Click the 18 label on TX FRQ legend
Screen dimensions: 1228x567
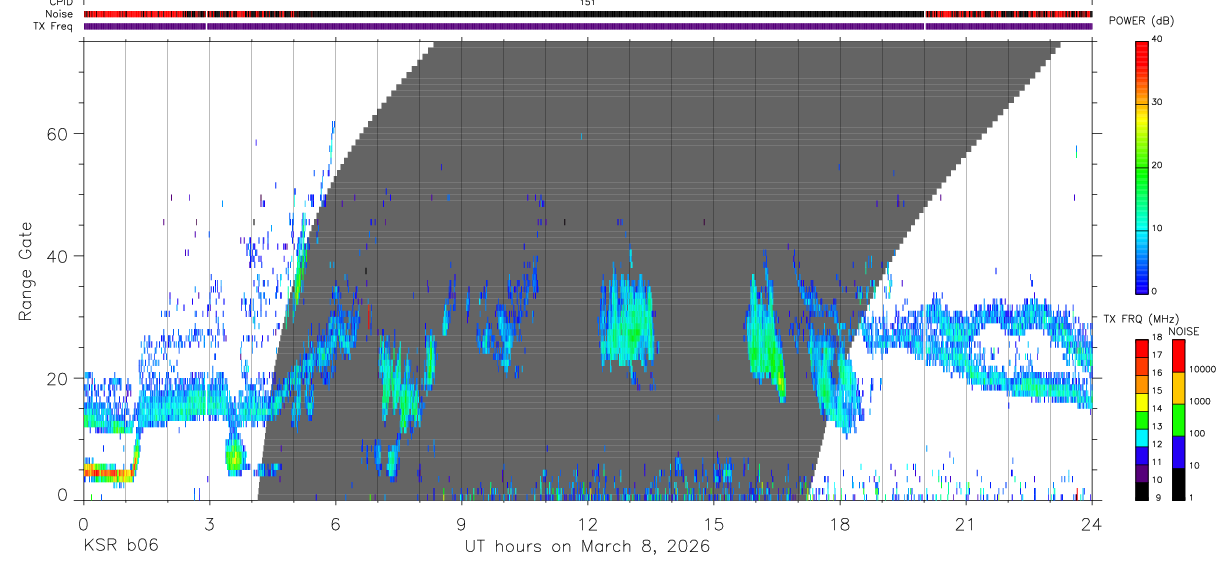[x=1157, y=338]
